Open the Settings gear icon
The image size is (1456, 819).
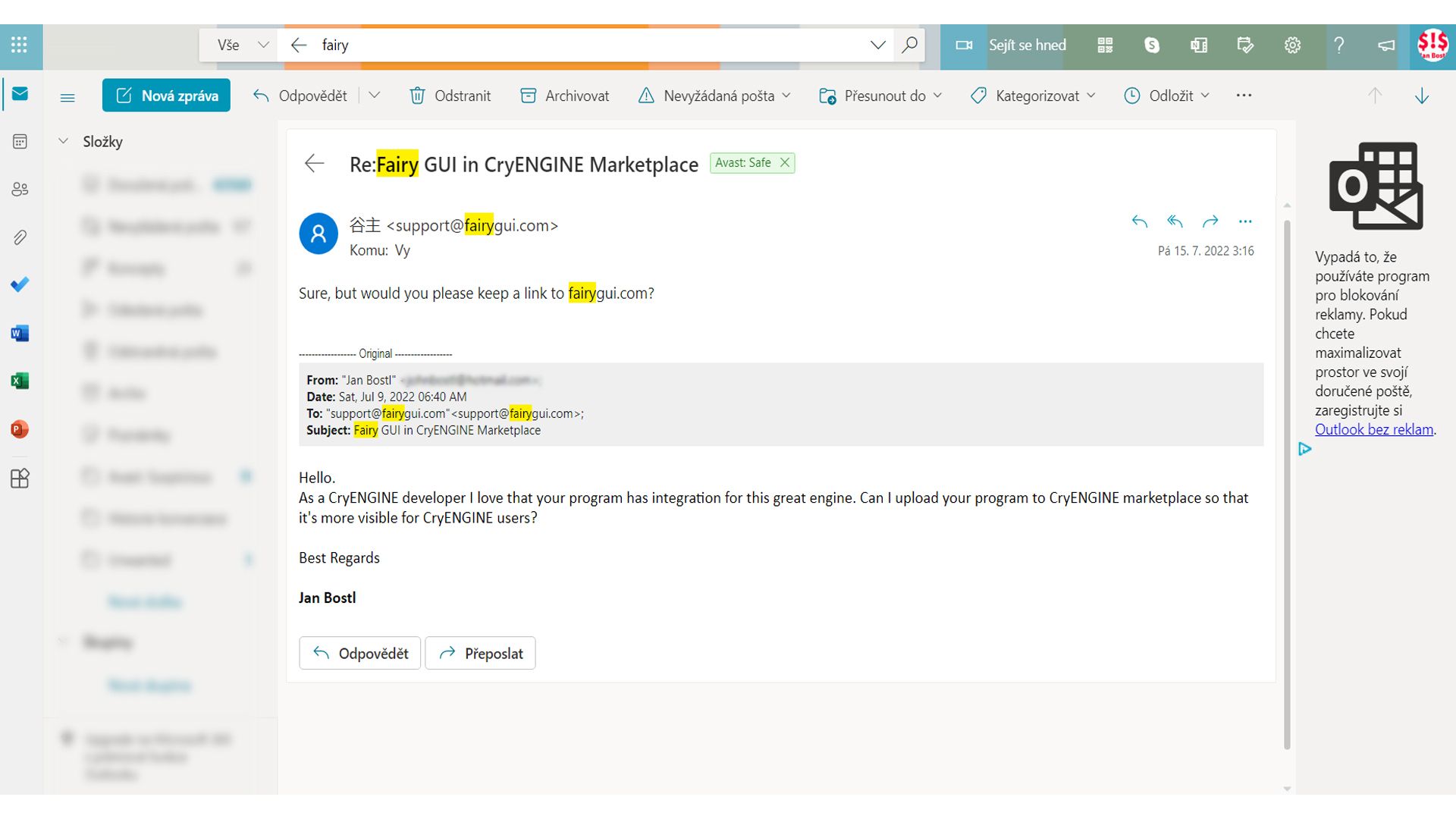click(1292, 45)
